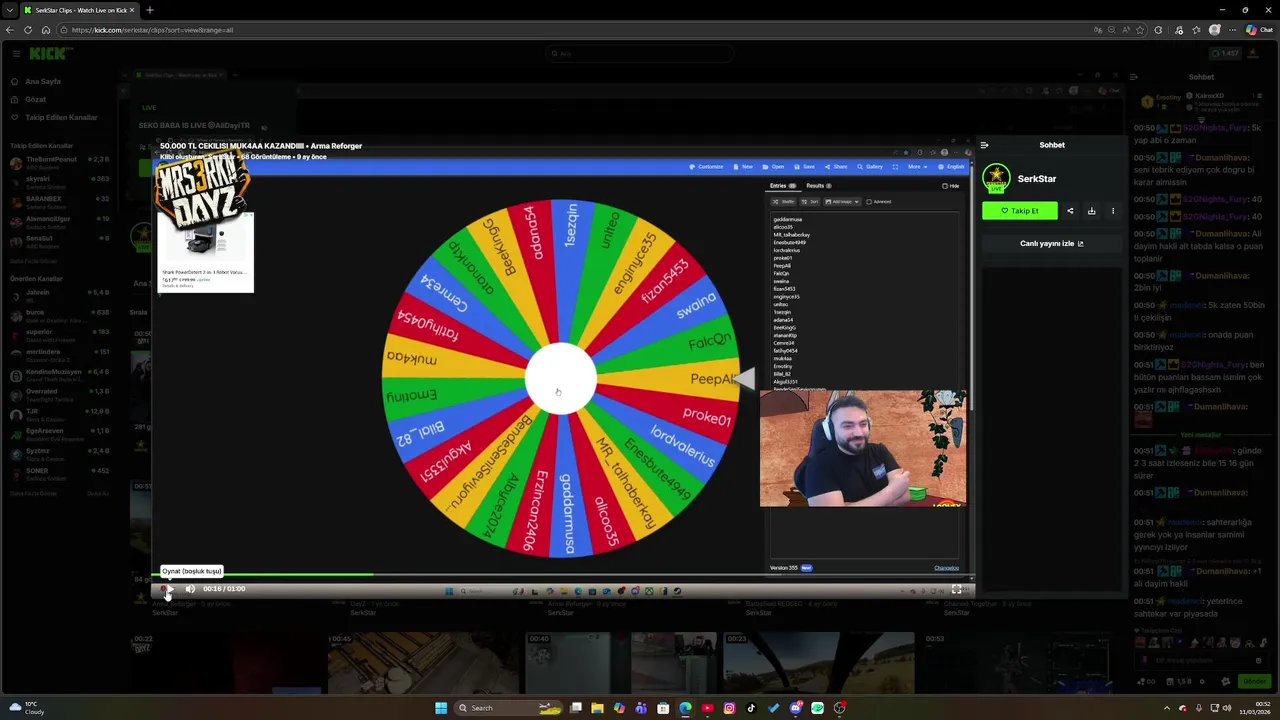Open the Copilot Chat button in Edge
This screenshot has height=720, width=1280.
tap(1261, 30)
